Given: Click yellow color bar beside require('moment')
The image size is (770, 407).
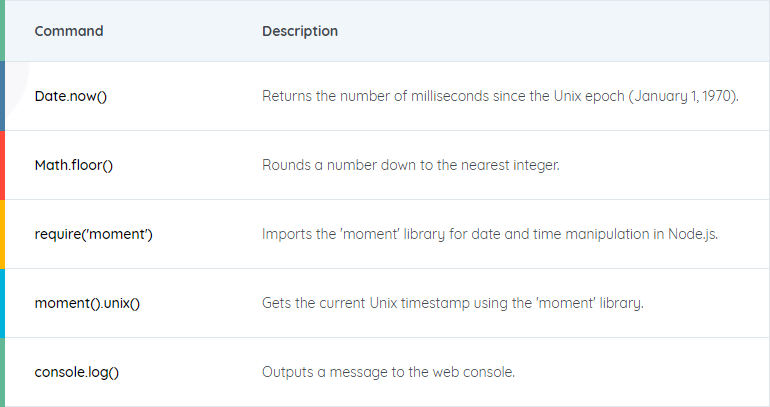Looking at the screenshot, I should 2,234.
